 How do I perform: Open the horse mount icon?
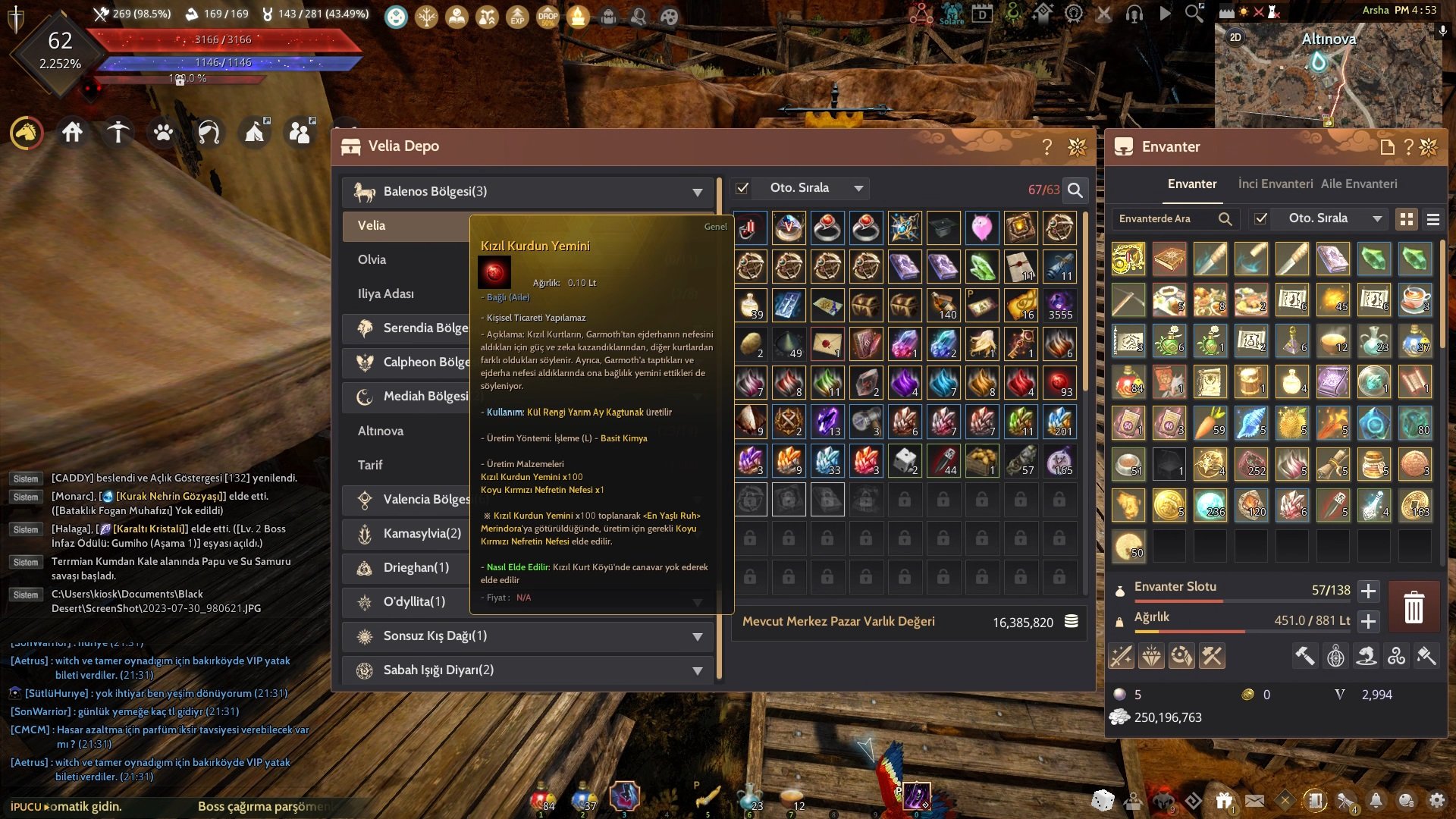pos(27,133)
